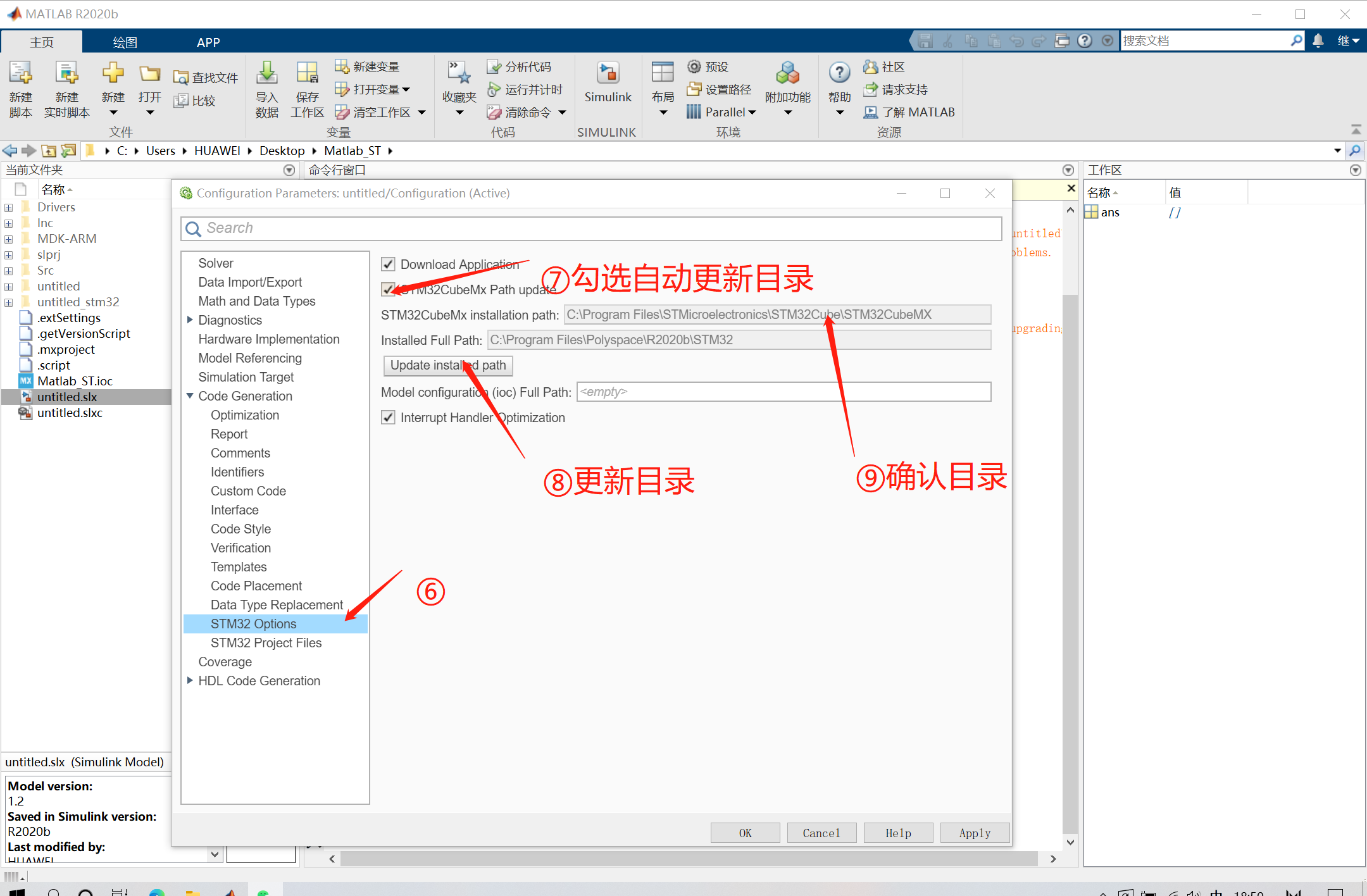
Task: Select the ans workspace variable
Action: click(1110, 213)
